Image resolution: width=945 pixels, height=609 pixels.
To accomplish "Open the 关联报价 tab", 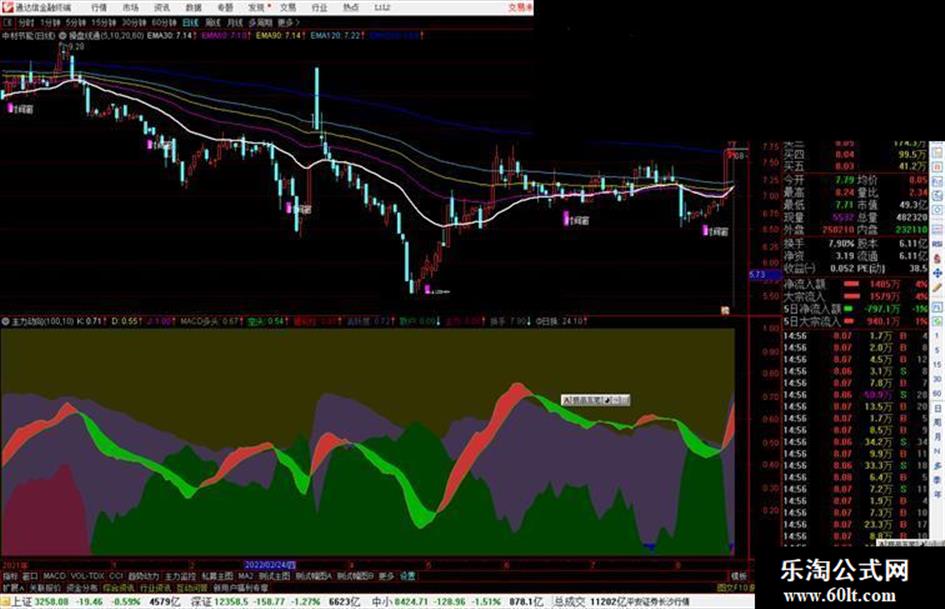I will 45,587.
